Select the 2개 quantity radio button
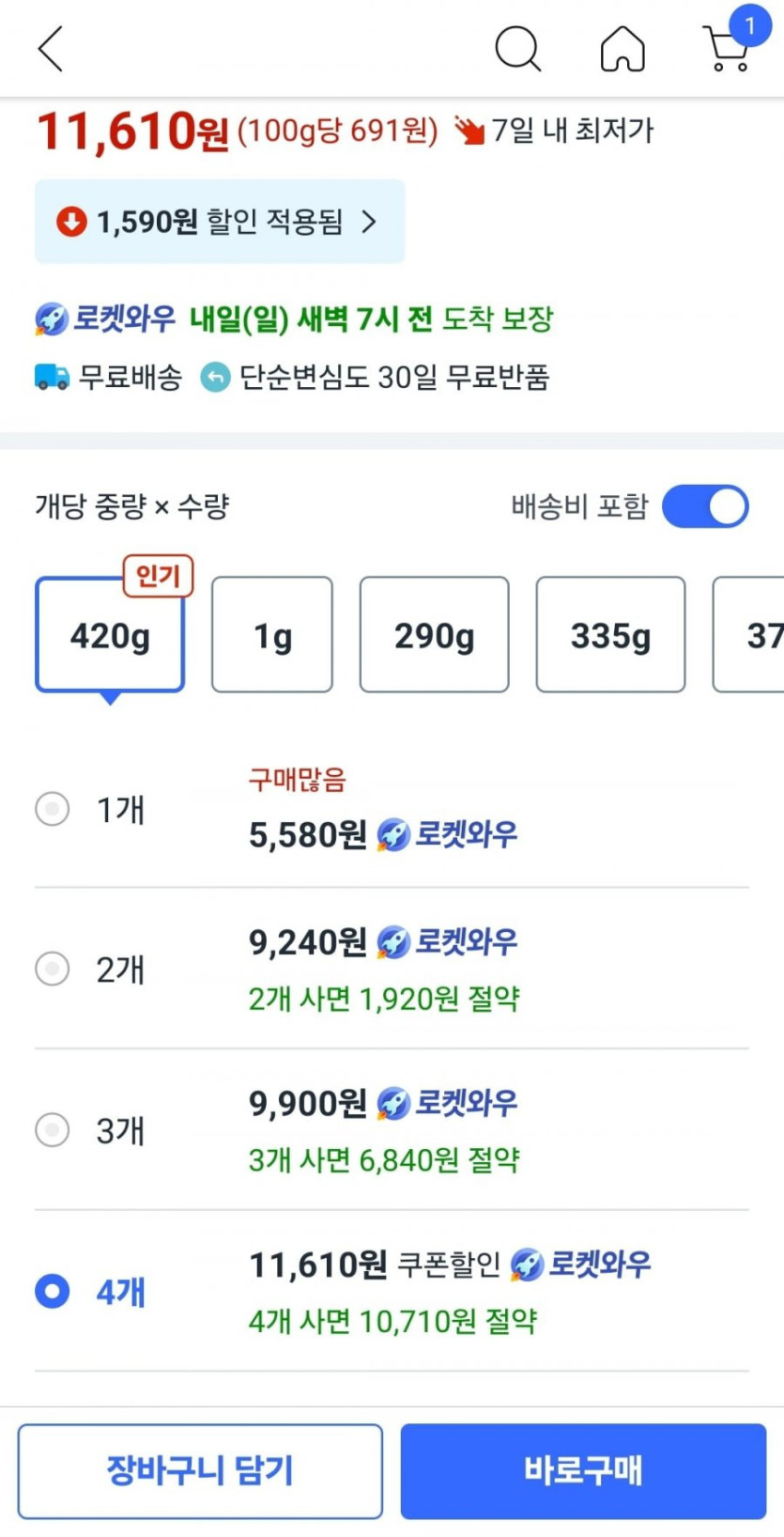Screen dimensions: 784x1537 coord(53,969)
